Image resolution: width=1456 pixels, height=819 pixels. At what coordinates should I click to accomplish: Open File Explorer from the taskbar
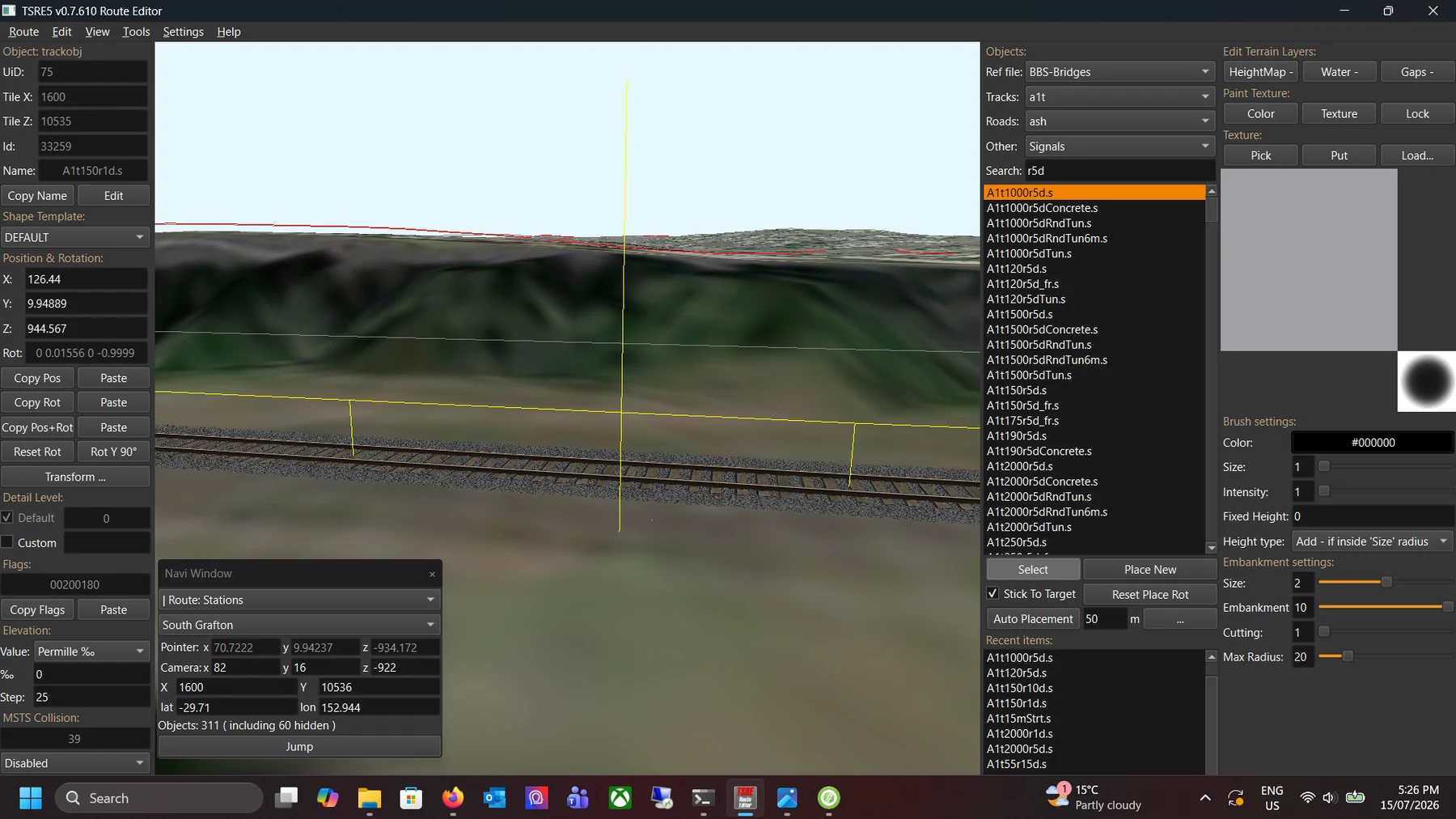369,798
